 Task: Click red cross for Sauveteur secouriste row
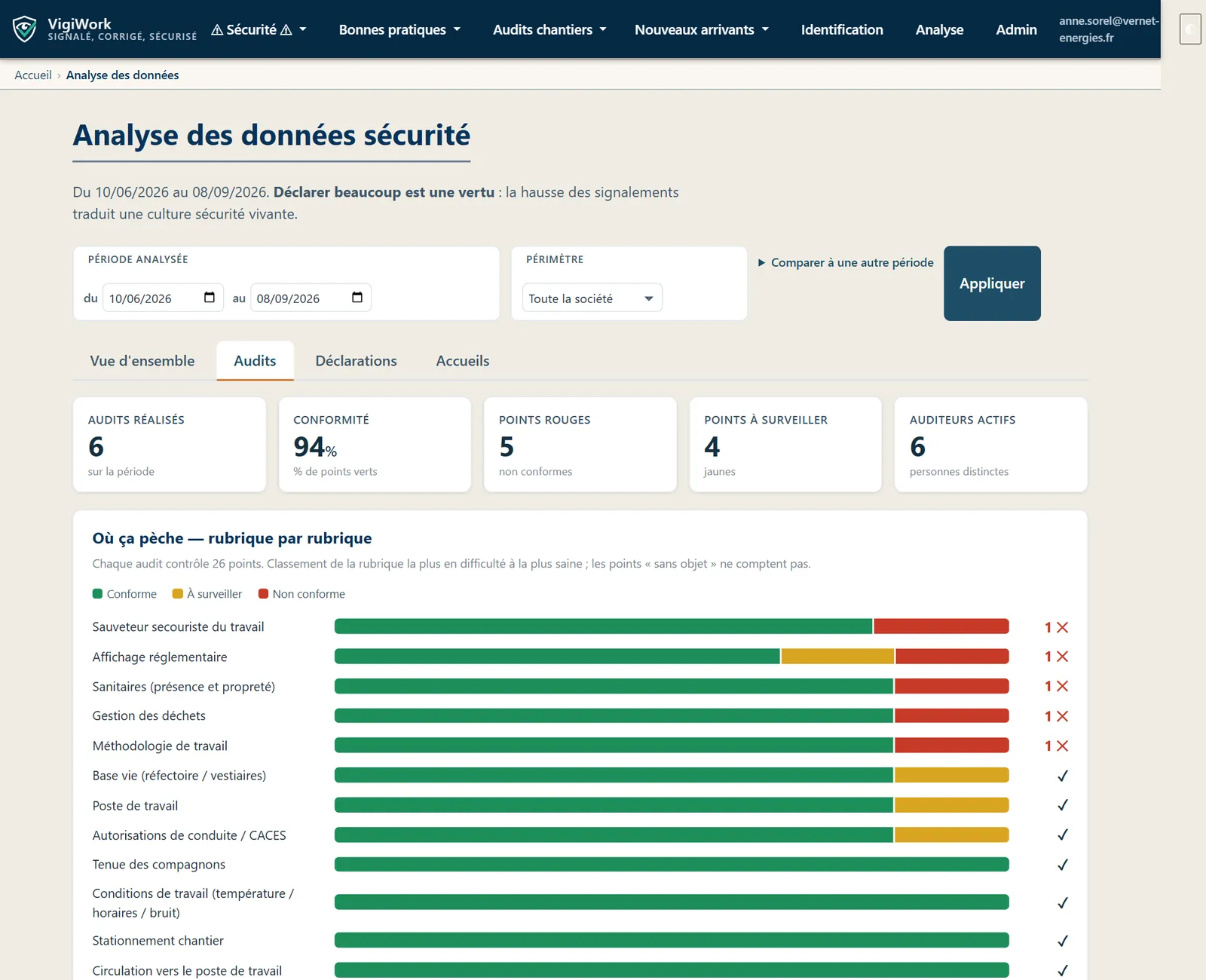(x=1062, y=627)
